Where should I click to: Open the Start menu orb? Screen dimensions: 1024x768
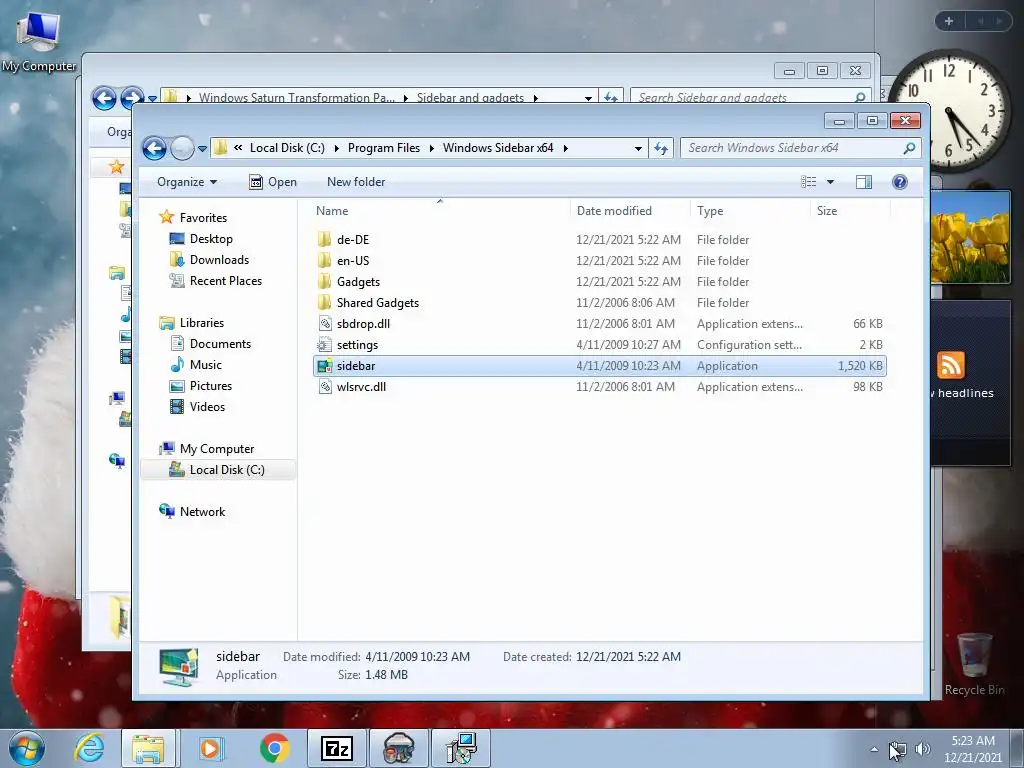click(x=27, y=748)
